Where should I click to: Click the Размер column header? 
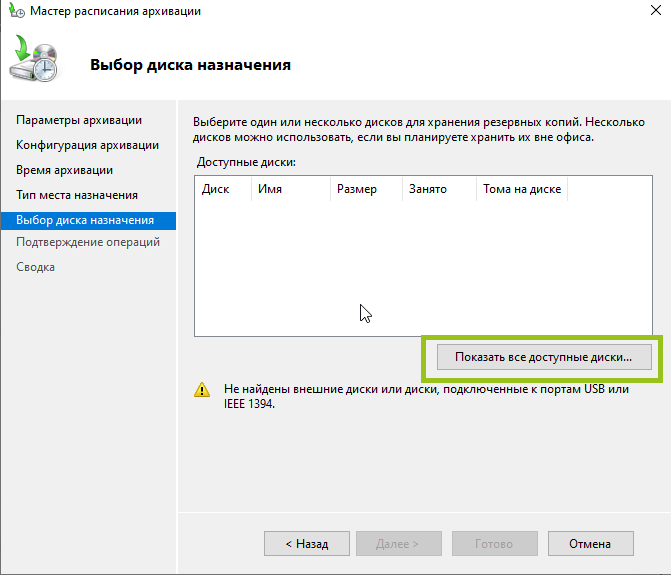tap(366, 189)
